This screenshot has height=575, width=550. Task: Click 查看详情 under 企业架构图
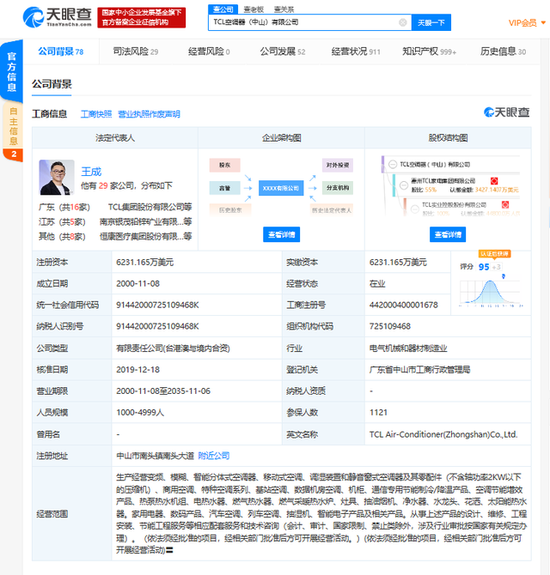click(281, 235)
